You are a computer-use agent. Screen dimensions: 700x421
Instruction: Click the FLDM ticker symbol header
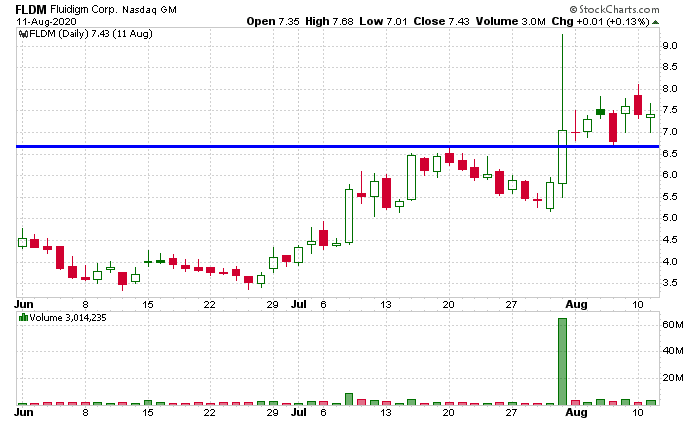click(x=31, y=9)
